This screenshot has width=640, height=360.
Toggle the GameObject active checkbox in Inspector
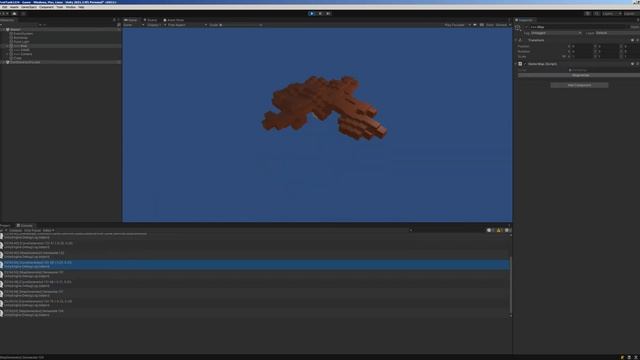coord(527,27)
